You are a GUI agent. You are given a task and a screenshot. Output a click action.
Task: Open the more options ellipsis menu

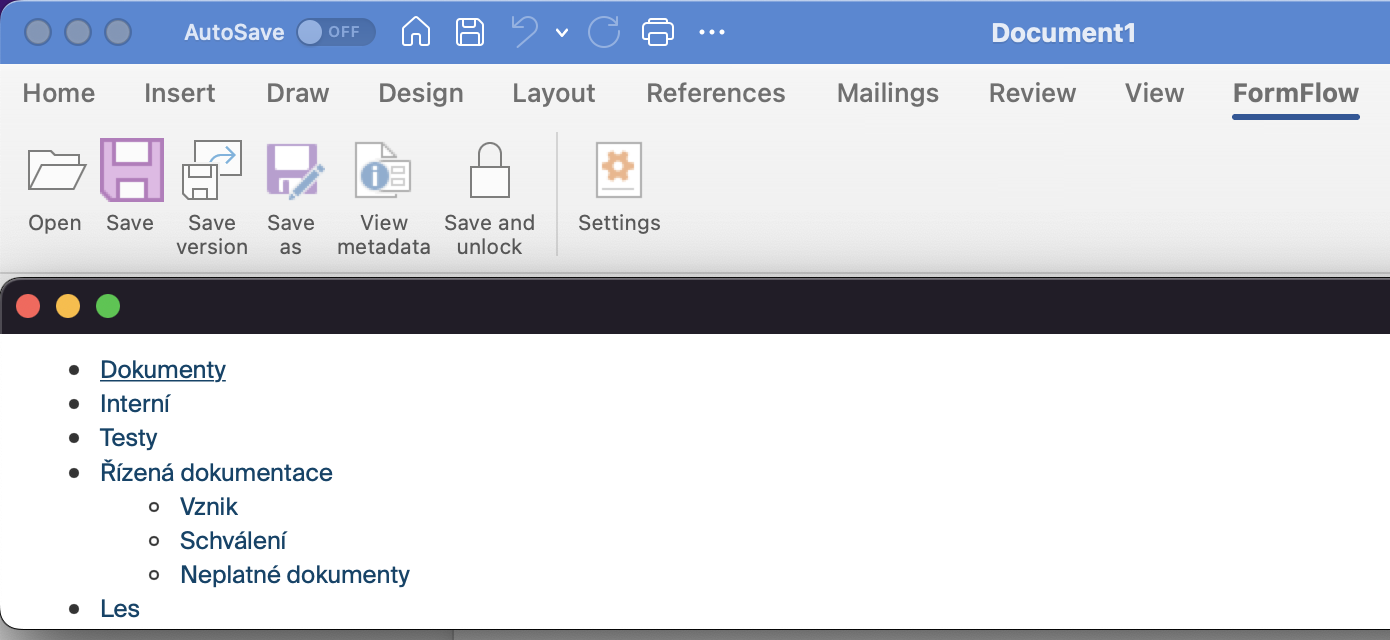click(712, 32)
